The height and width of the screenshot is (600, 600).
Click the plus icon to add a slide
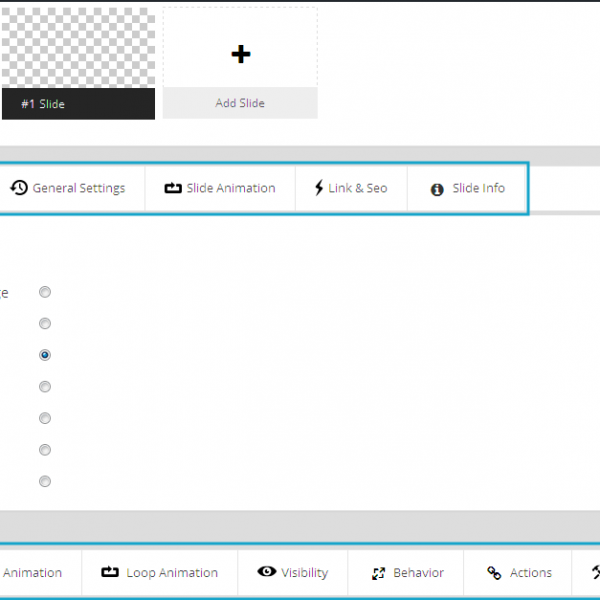click(240, 54)
